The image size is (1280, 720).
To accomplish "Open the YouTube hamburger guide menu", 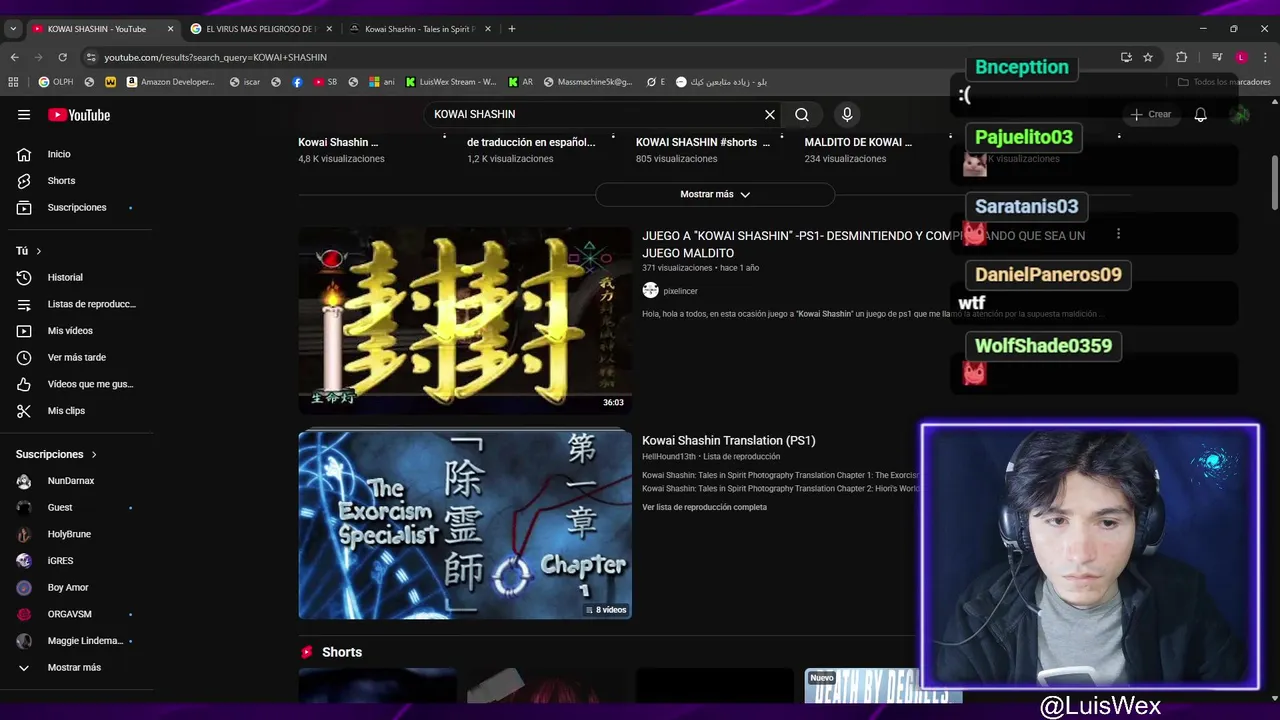I will tap(24, 115).
